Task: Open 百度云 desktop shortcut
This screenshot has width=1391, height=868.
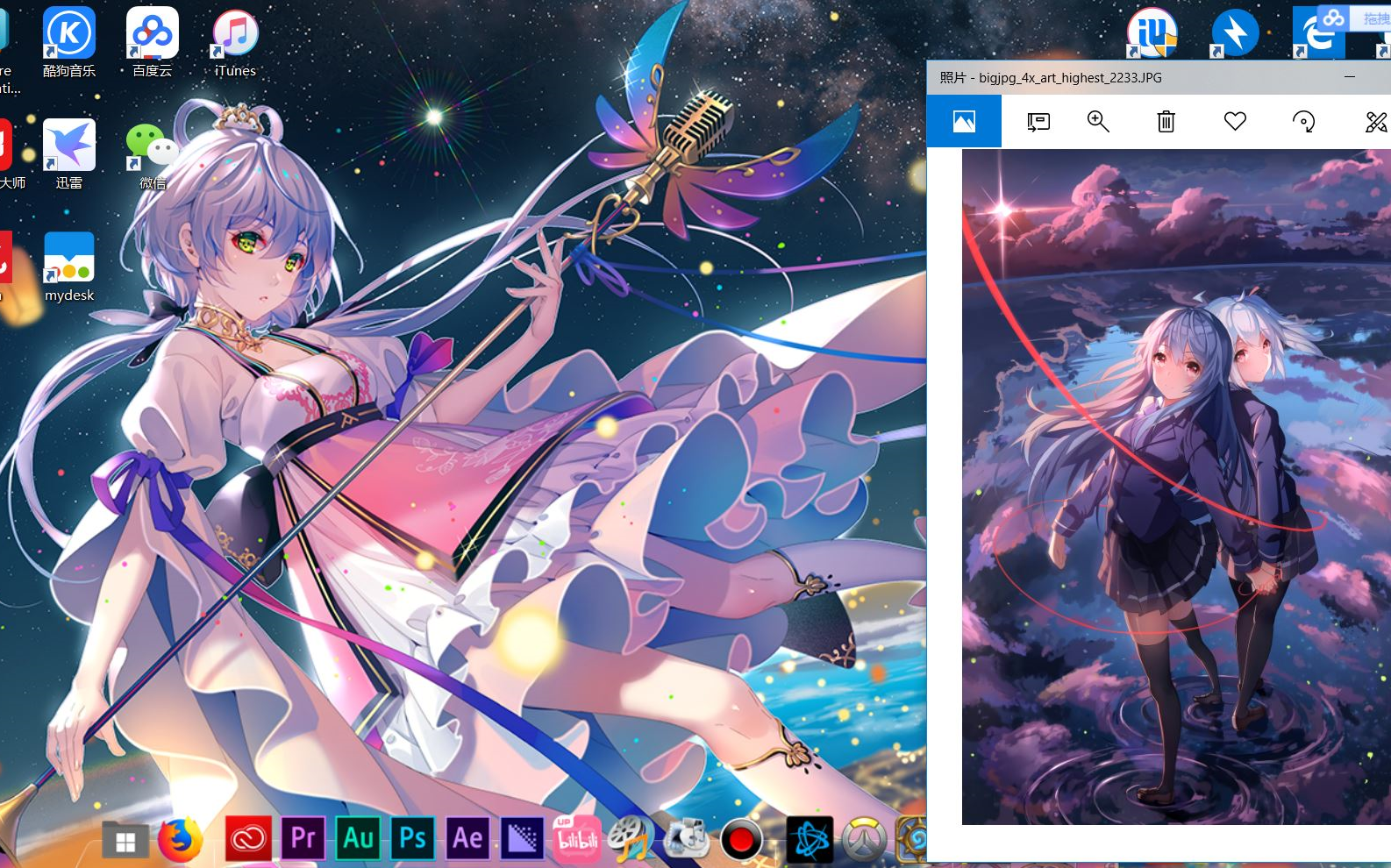Action: coord(153,42)
